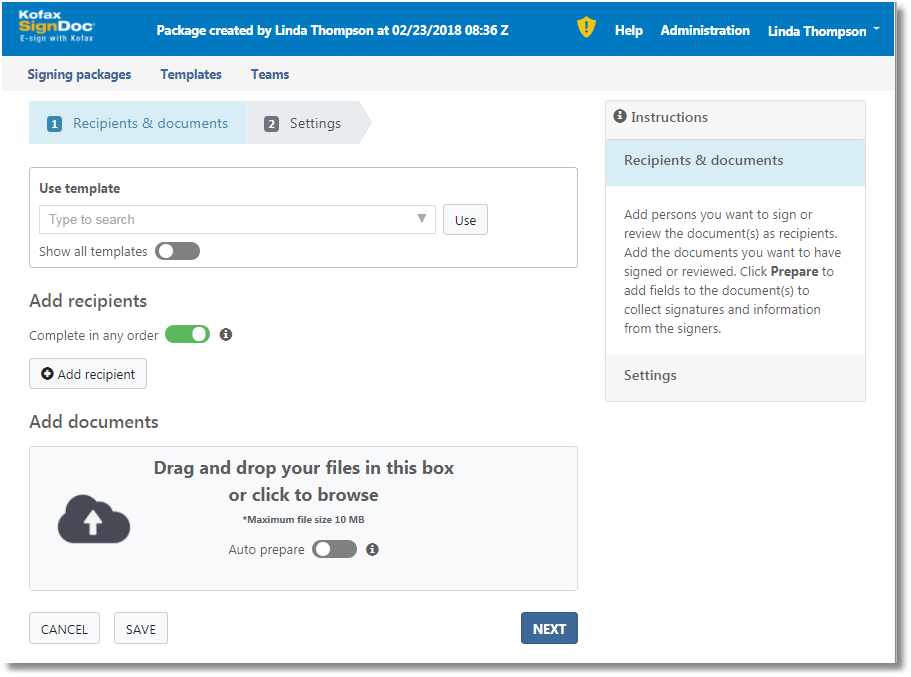Click info icon next to Auto prepare
911x677 pixels.
point(373,549)
